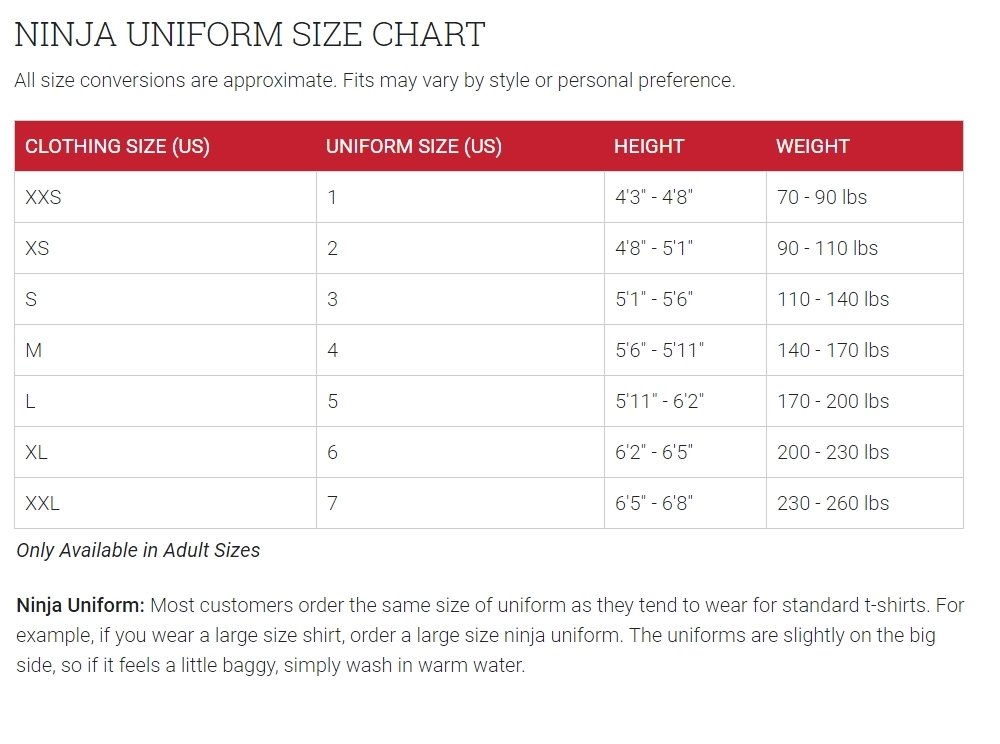
Task: Click the 6'5" - 6'8" height cell
Action: click(x=653, y=503)
